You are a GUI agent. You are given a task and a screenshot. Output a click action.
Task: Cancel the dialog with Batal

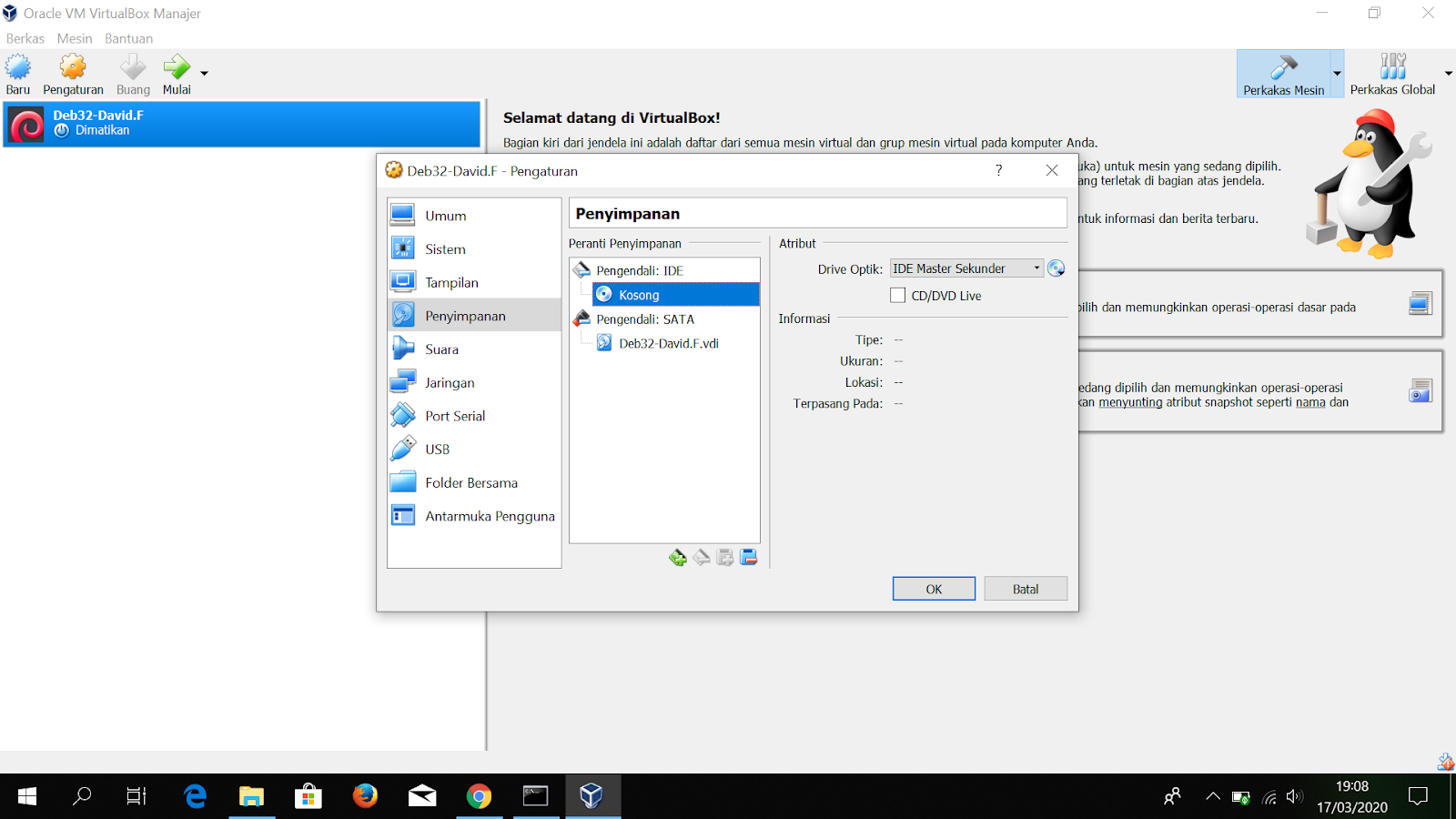point(1026,589)
